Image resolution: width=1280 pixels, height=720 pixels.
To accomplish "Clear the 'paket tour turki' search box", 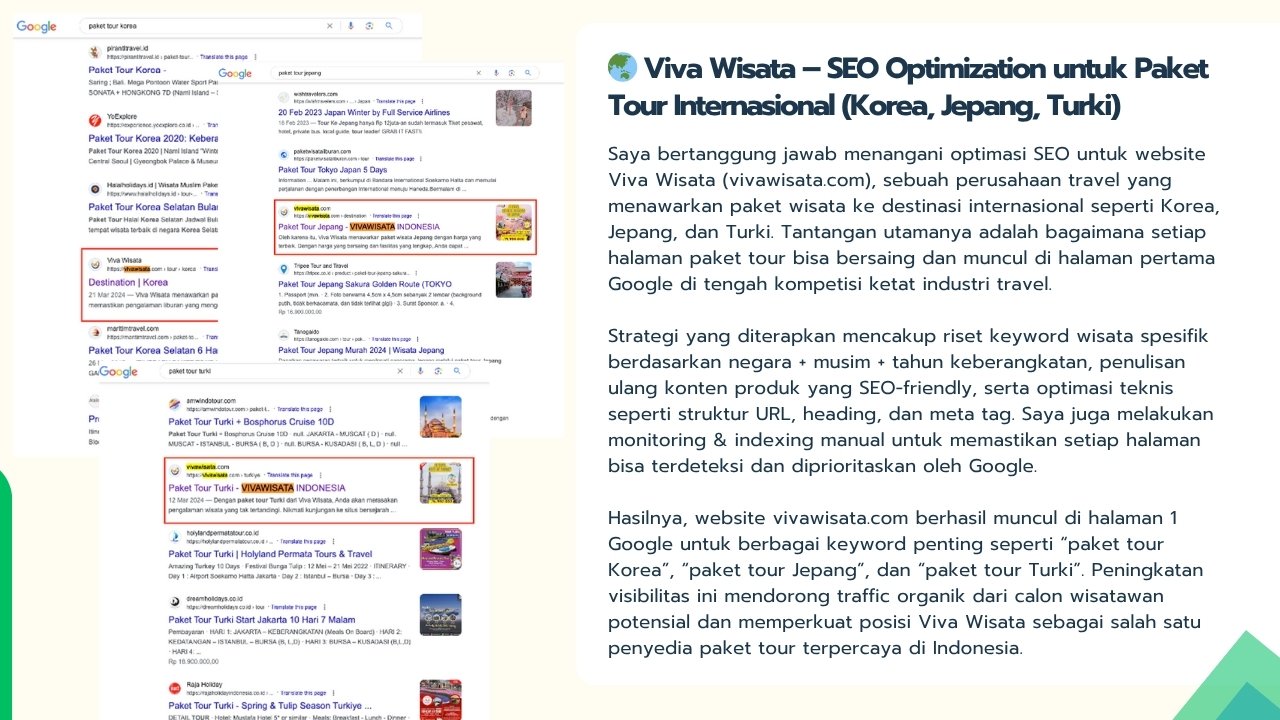I will coord(402,371).
